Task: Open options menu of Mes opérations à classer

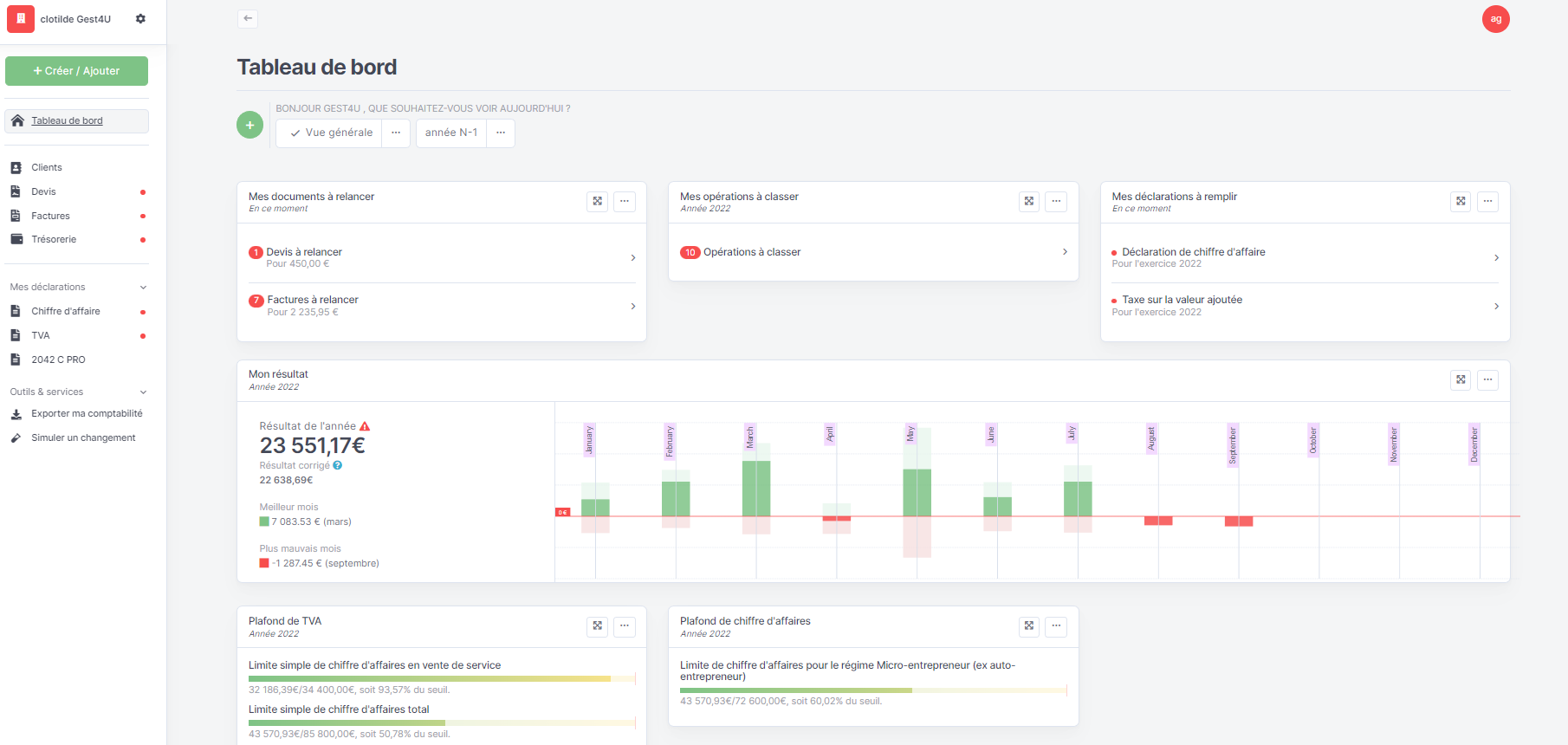Action: [x=1055, y=201]
